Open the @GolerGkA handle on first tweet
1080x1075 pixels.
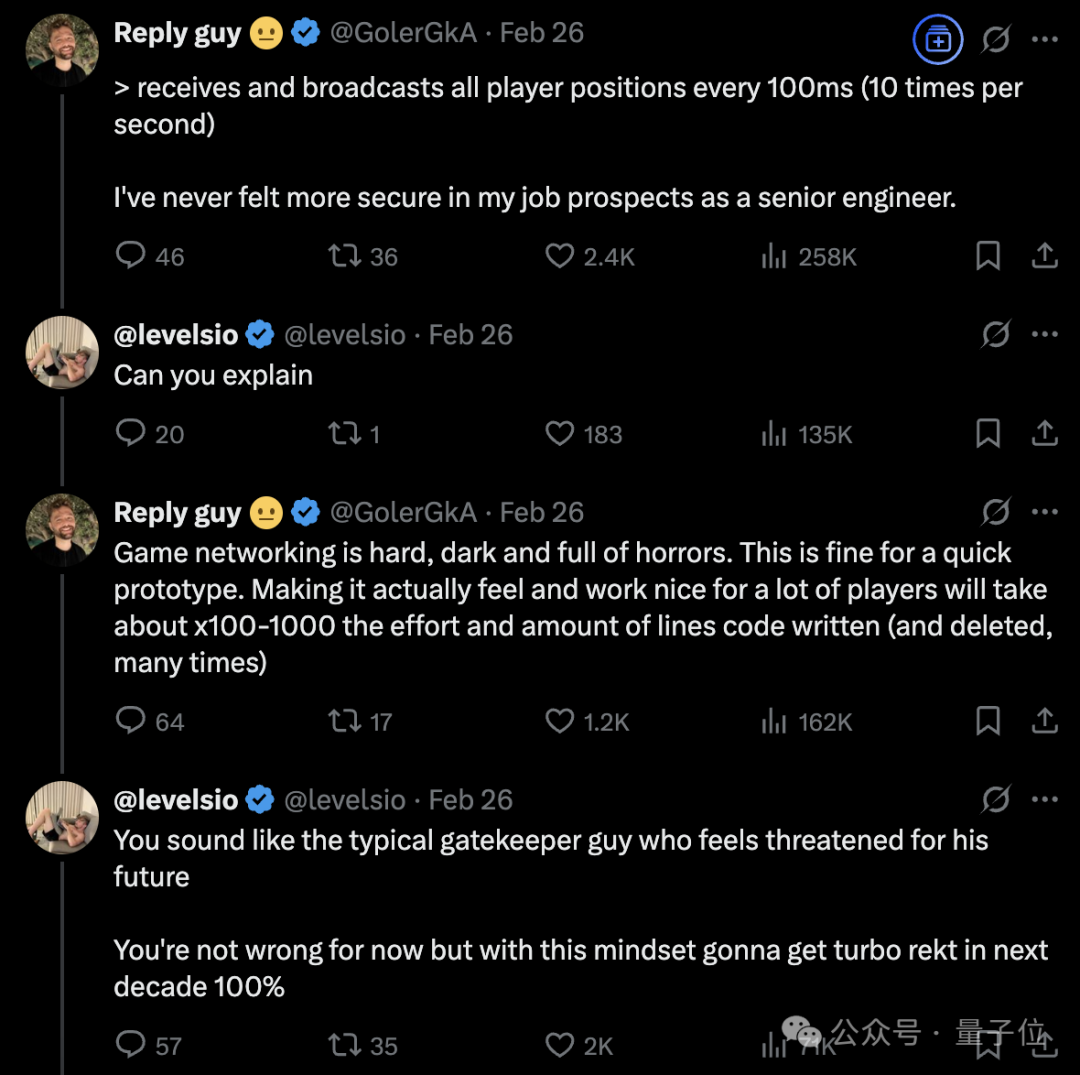click(404, 32)
